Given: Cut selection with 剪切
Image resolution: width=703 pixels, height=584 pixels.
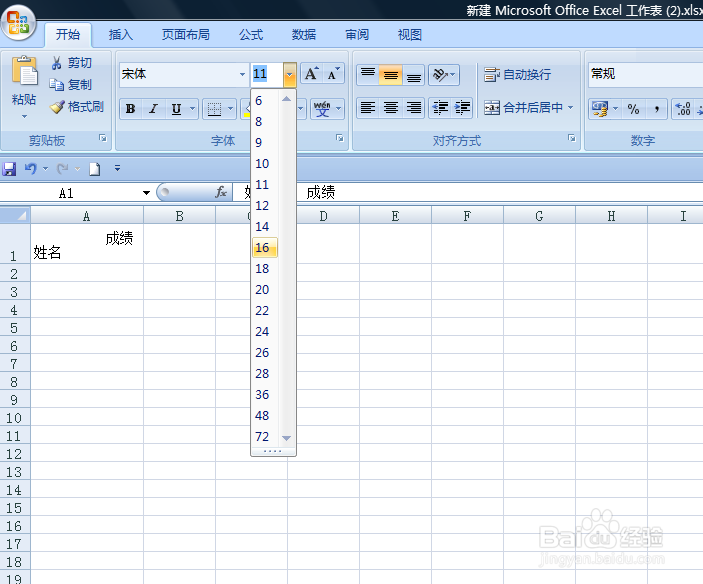Looking at the screenshot, I should tap(71, 63).
